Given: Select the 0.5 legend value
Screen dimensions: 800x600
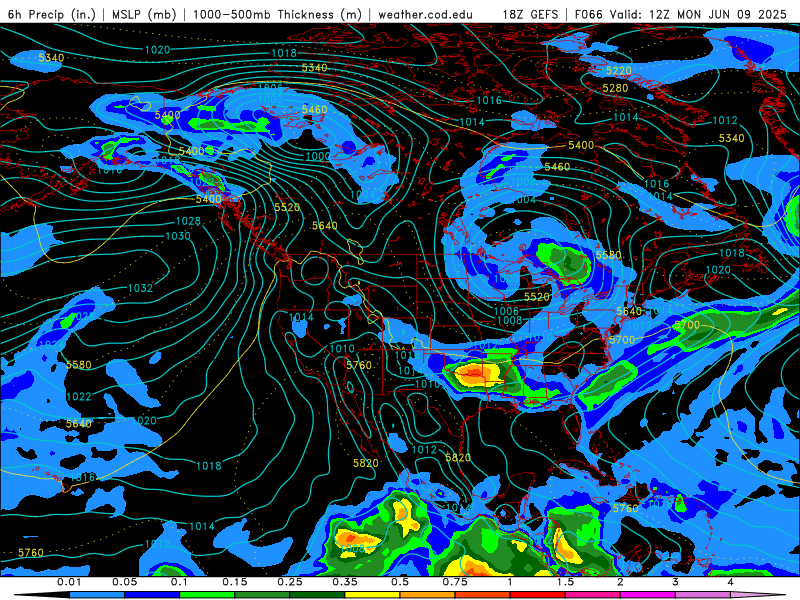Looking at the screenshot, I should [400, 582].
